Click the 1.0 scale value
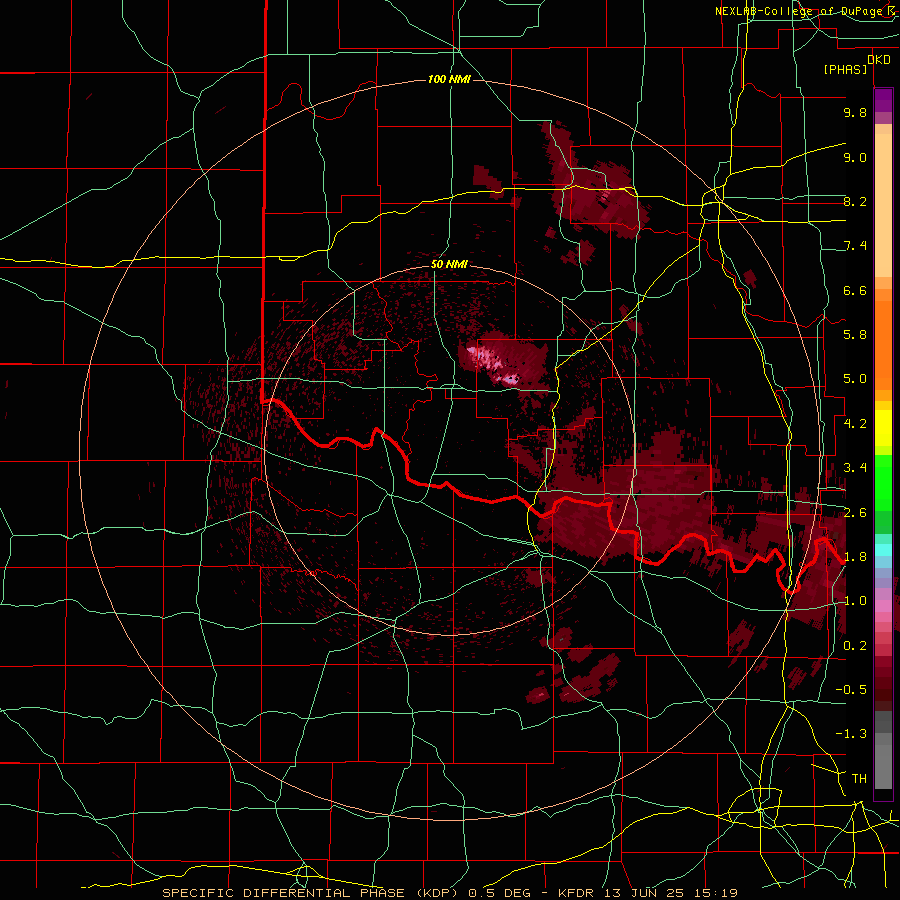 (855, 601)
